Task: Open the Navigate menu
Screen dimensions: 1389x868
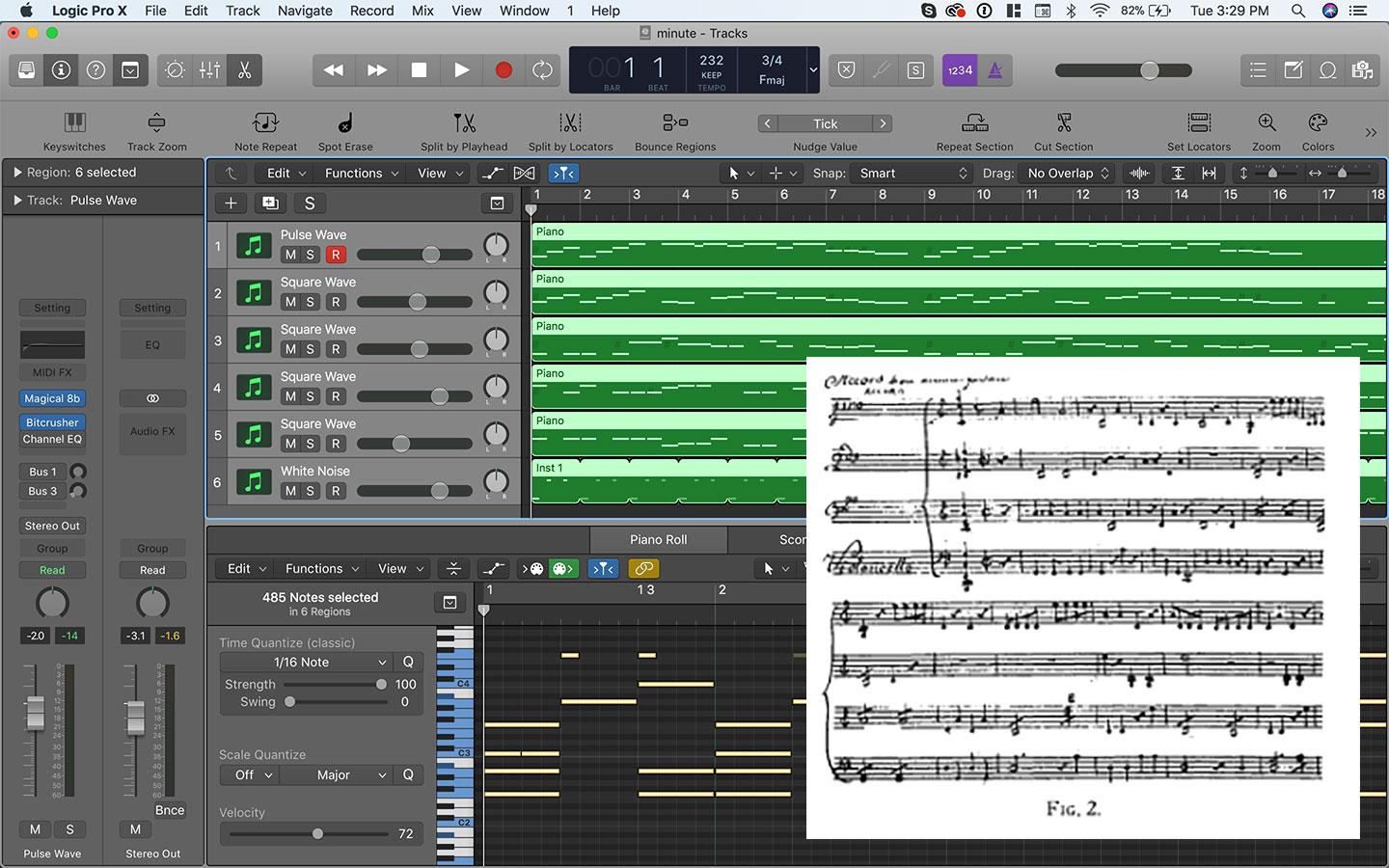Action: pos(305,11)
